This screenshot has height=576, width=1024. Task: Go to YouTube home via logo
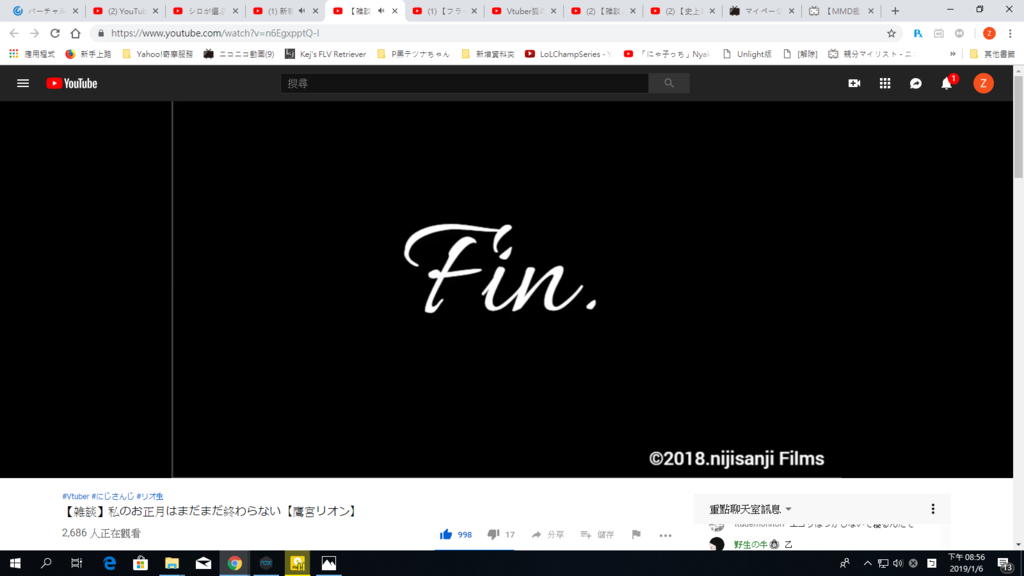pos(72,83)
